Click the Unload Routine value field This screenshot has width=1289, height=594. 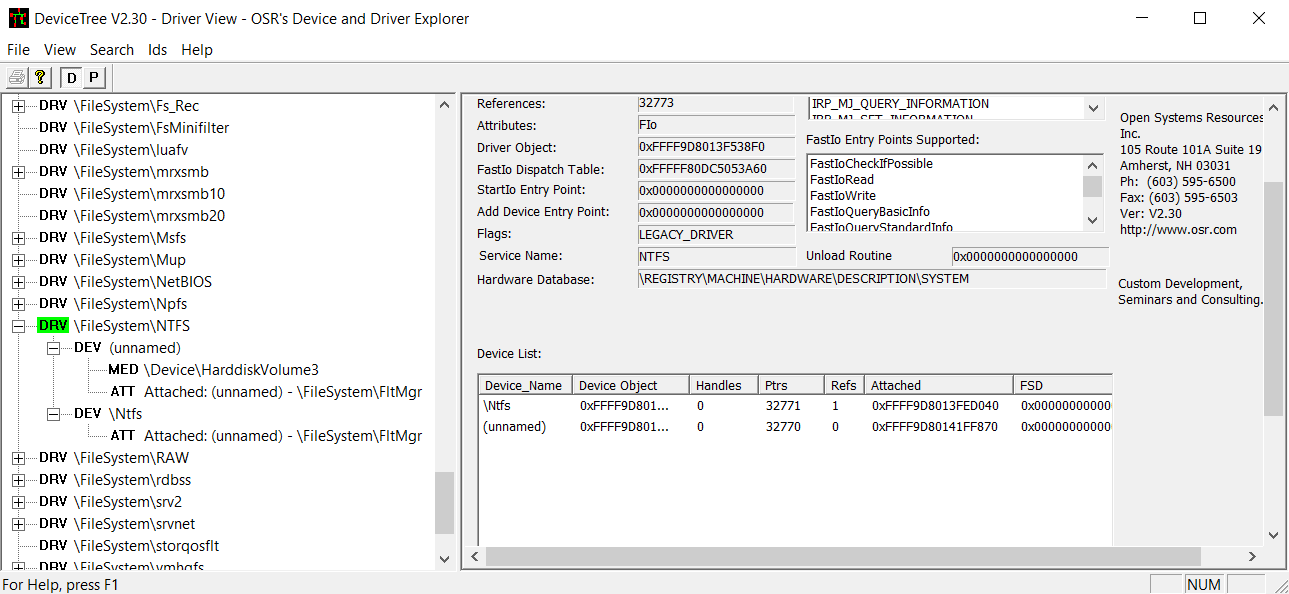tap(1030, 257)
